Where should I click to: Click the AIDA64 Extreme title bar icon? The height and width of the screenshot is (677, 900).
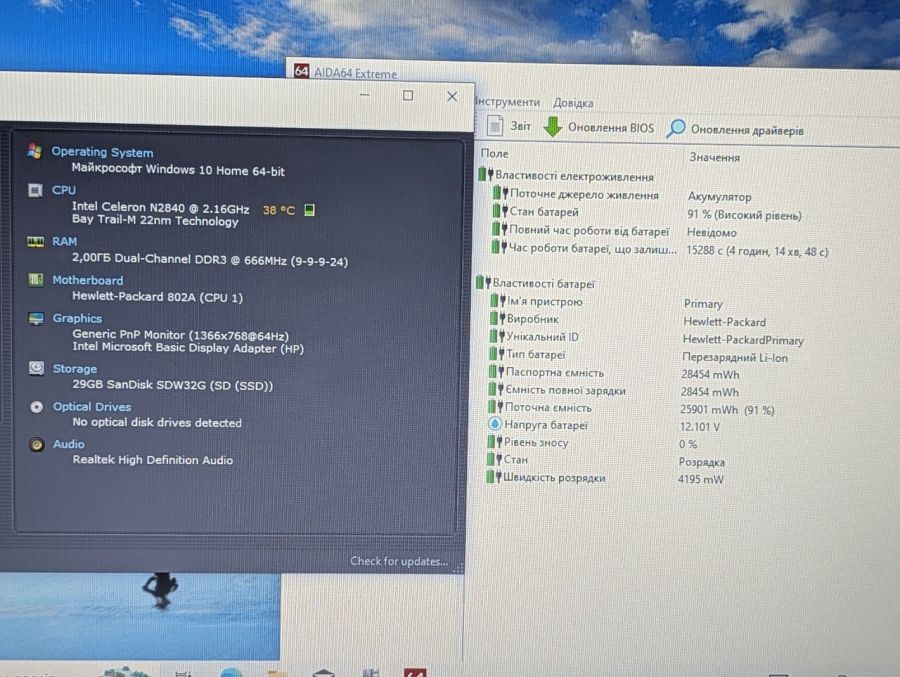coord(301,71)
